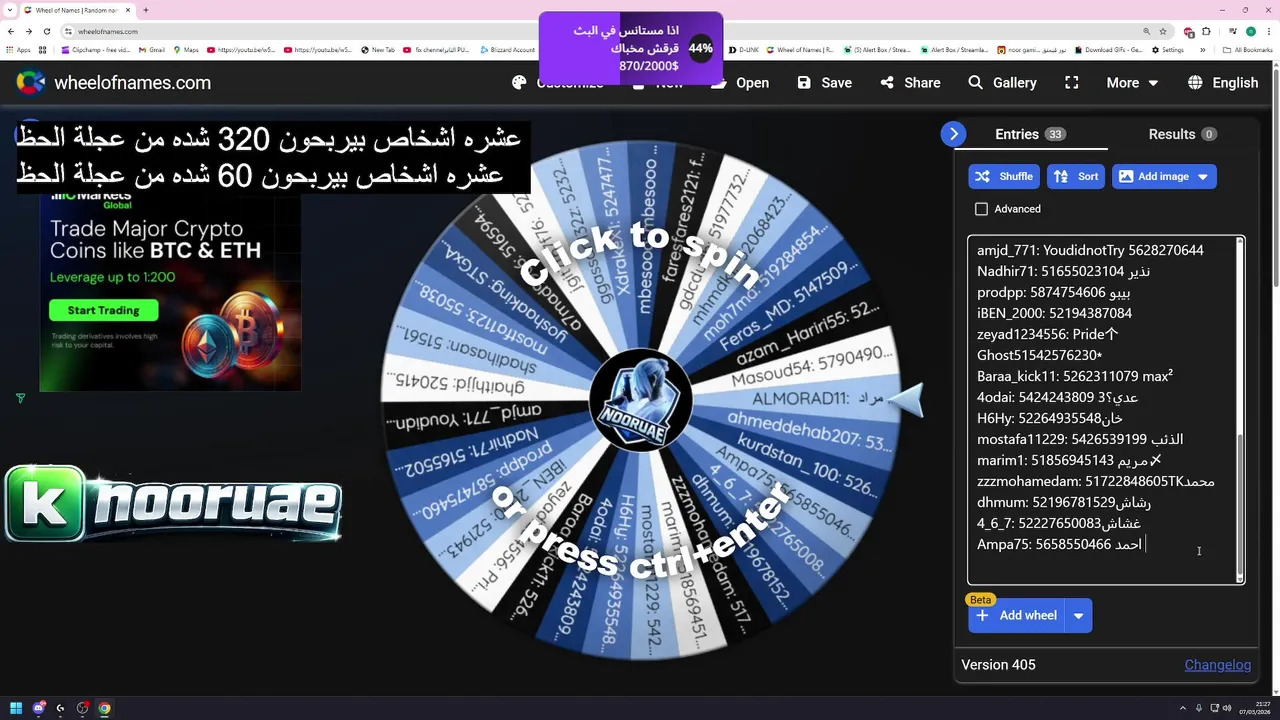Image resolution: width=1280 pixels, height=720 pixels.
Task: Sort the entries alphabetically
Action: pos(1076,176)
